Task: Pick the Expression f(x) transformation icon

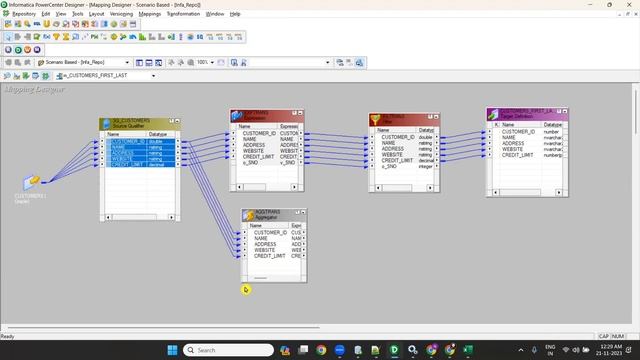Action: click(x=47, y=37)
